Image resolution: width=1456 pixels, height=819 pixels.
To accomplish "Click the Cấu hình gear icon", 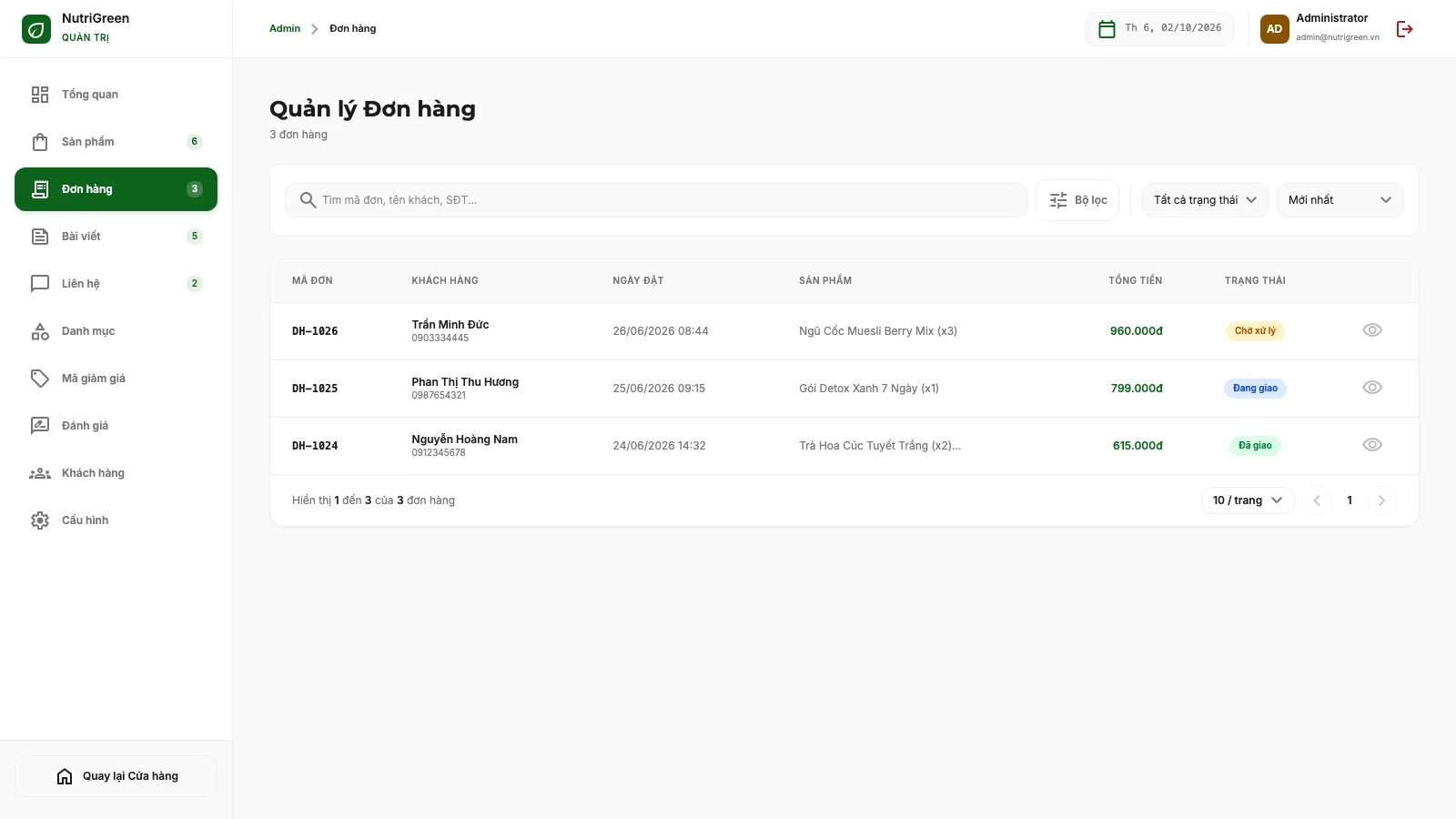I will [x=40, y=521].
